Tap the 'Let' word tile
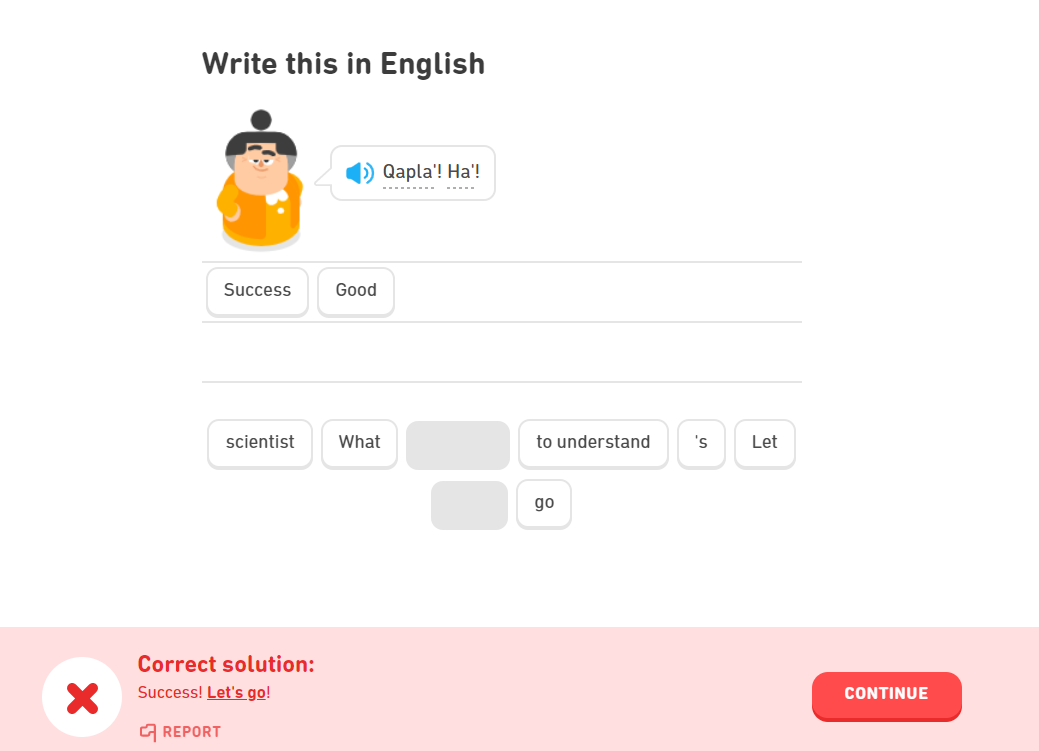The image size is (1039, 751). coord(764,443)
